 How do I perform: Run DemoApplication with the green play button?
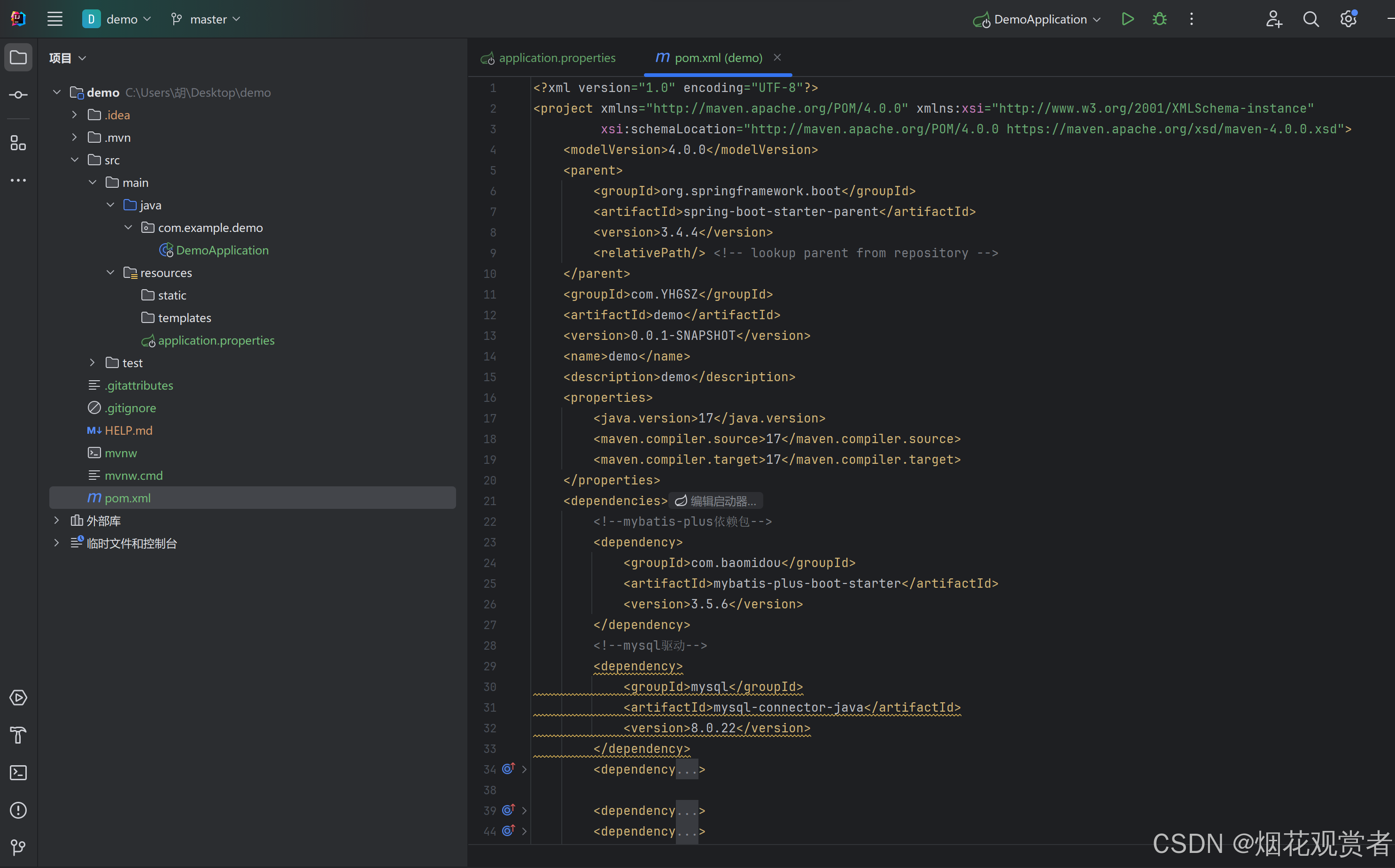[x=1127, y=18]
